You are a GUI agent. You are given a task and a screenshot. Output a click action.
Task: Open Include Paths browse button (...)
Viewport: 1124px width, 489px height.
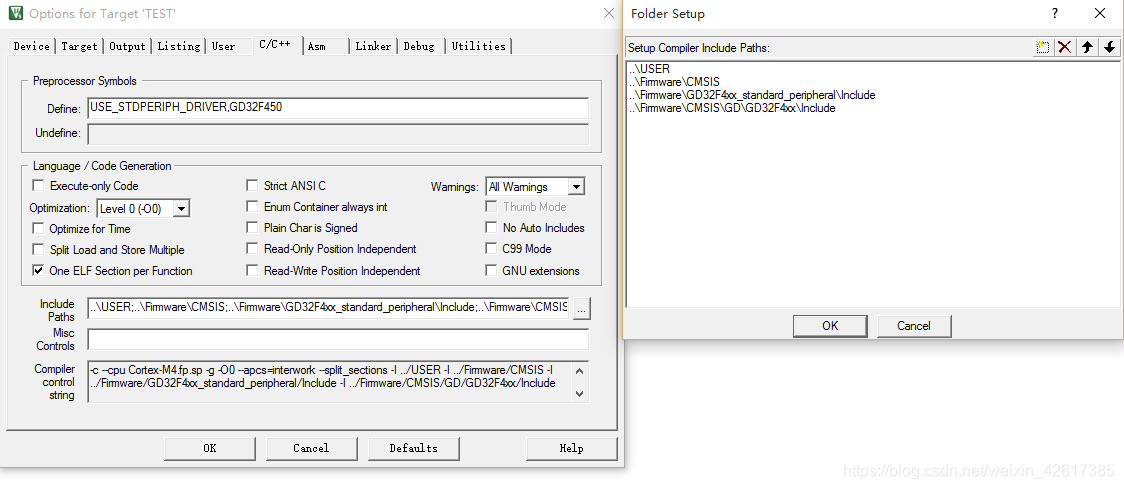(x=581, y=309)
